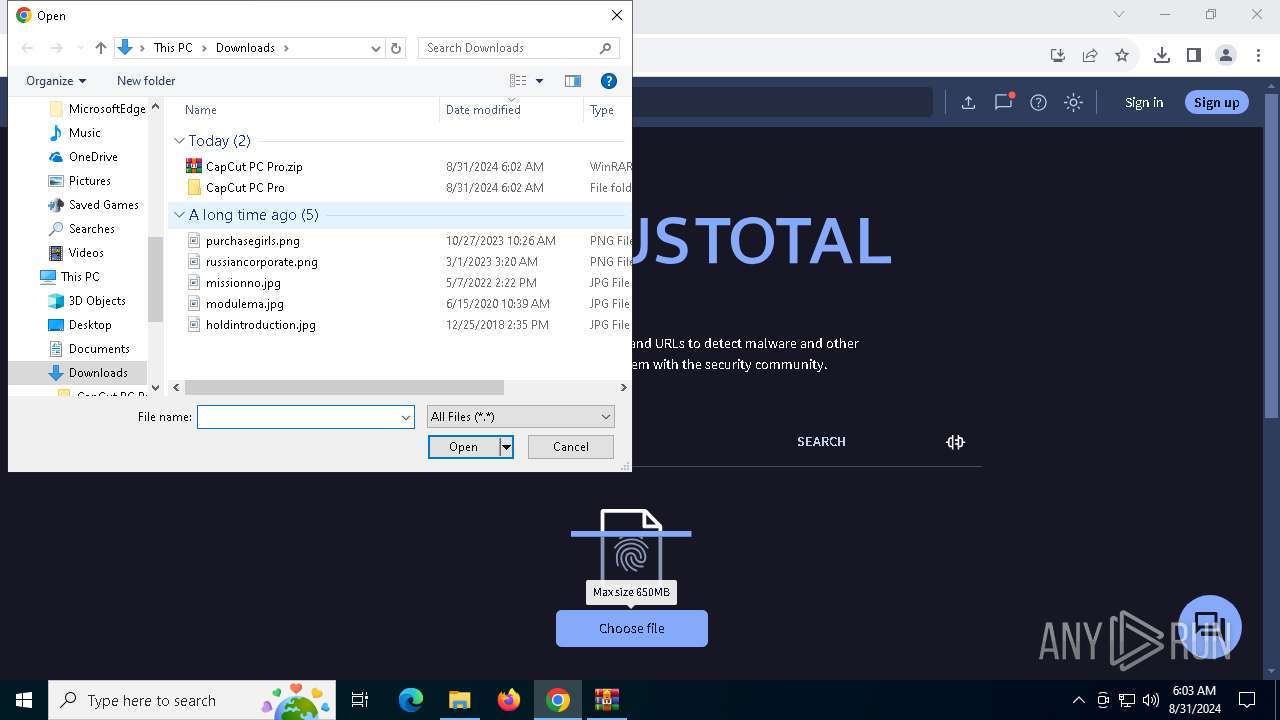Click Chrome bookmark star icon
Screen dimensions: 1280x720
pos(1122,55)
